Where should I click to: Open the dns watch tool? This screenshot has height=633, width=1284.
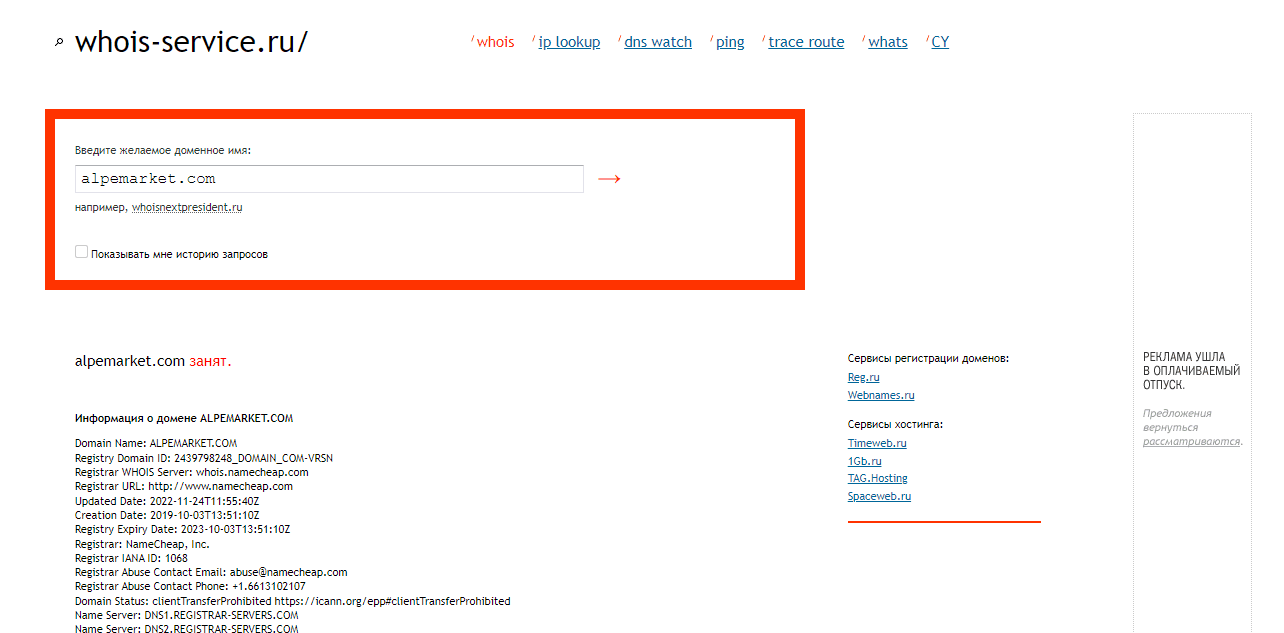point(657,42)
